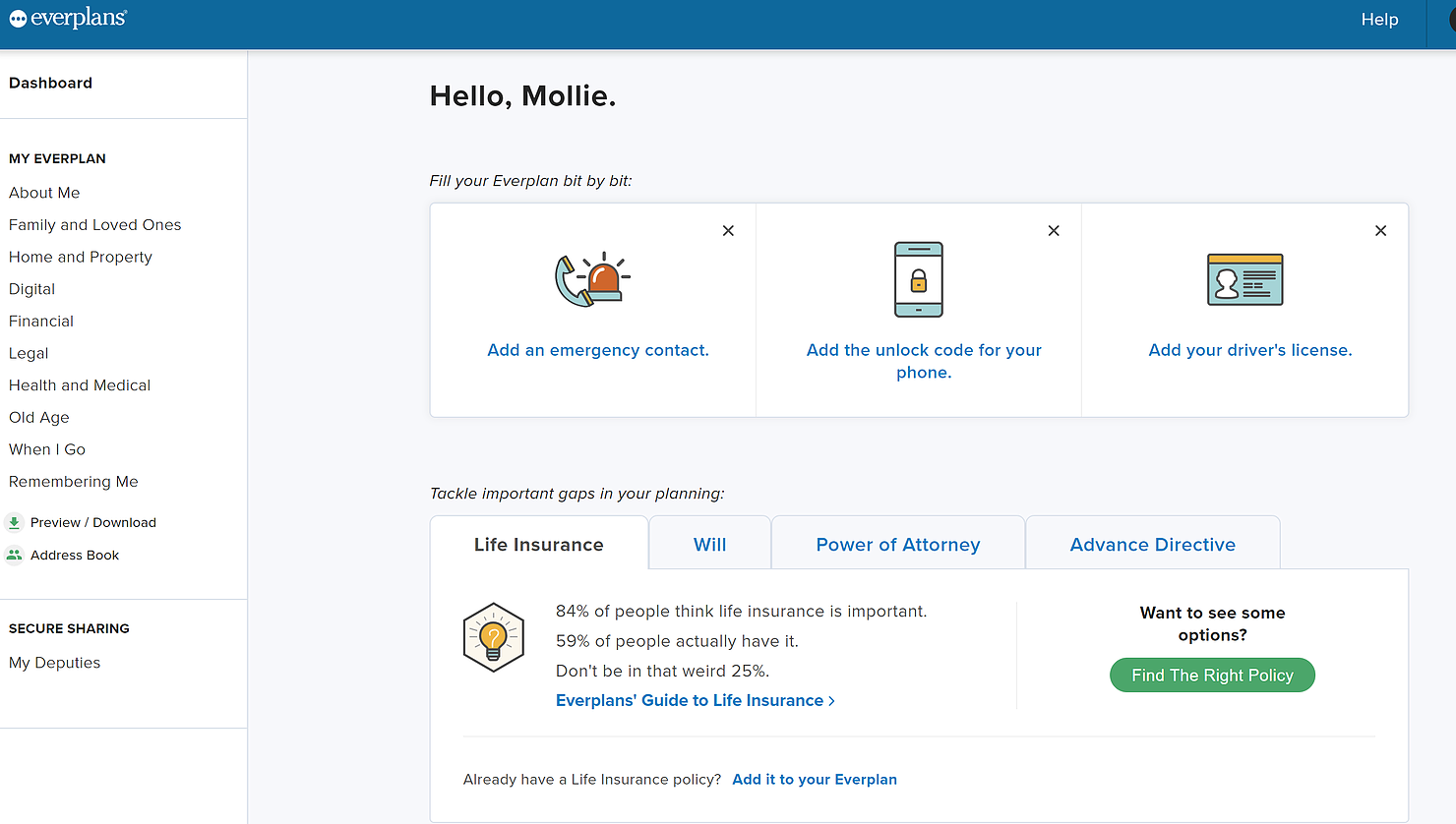This screenshot has width=1456, height=824.
Task: Switch to the Will tab
Action: 709,545
